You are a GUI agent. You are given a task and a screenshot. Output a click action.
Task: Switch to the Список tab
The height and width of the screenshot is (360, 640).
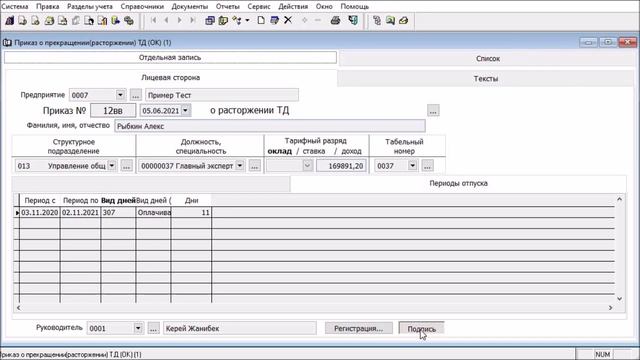tap(487, 58)
